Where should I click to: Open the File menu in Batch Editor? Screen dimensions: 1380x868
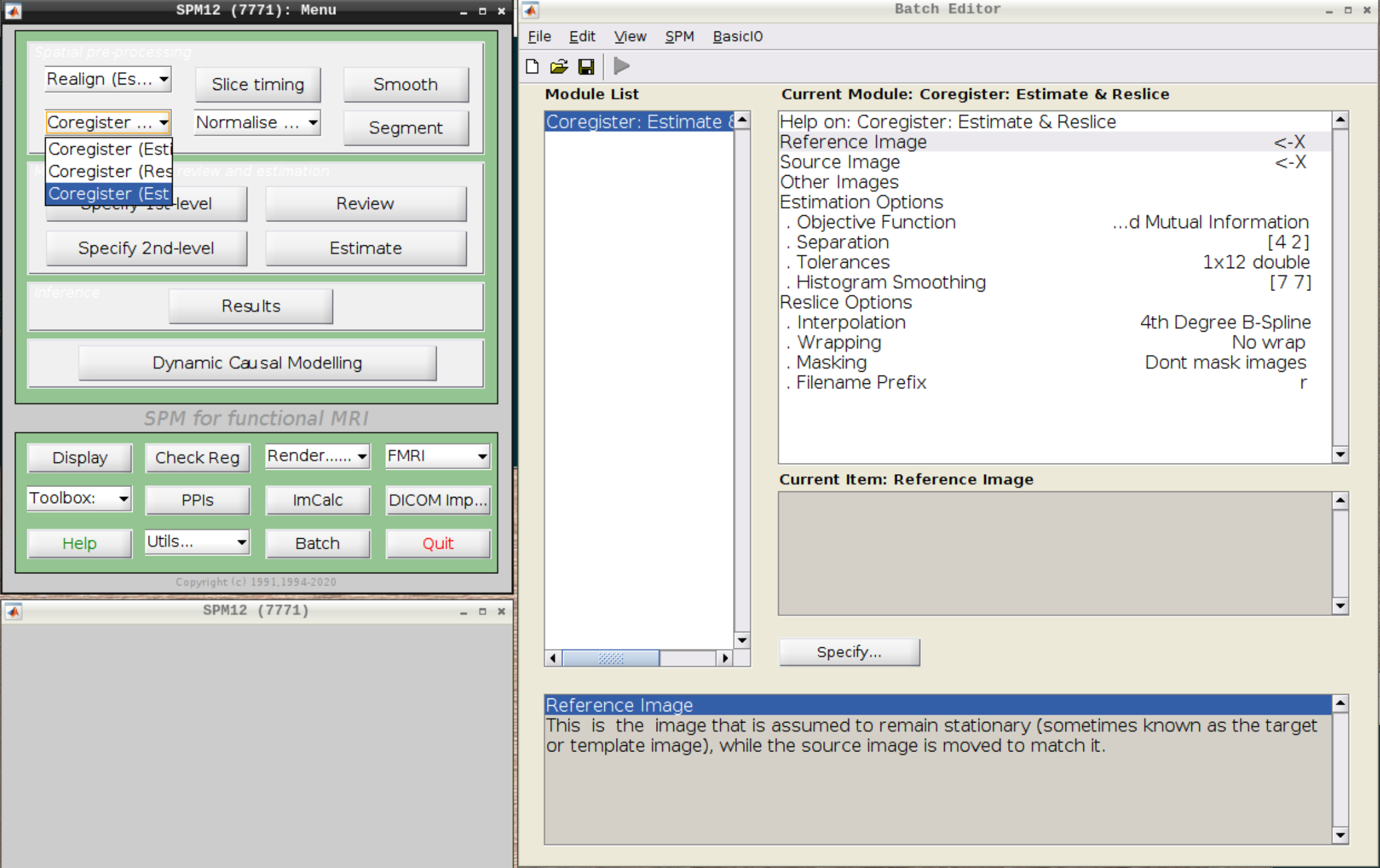coord(539,36)
